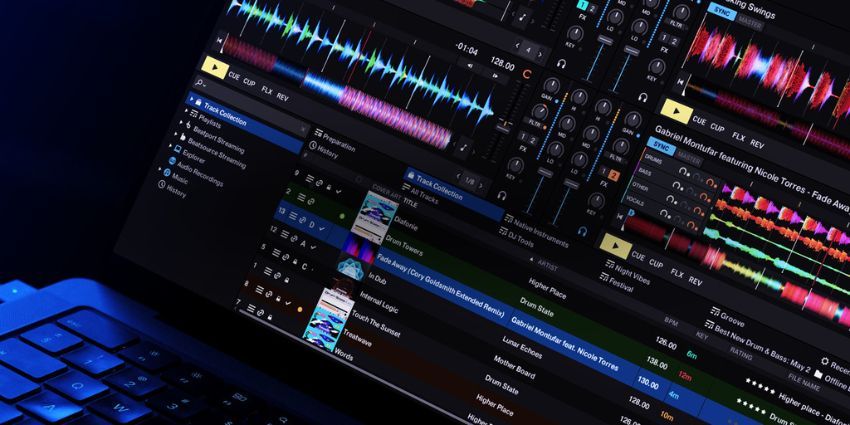Expand the Playlists tree node arrow
850x425 pixels.
coord(186,112)
